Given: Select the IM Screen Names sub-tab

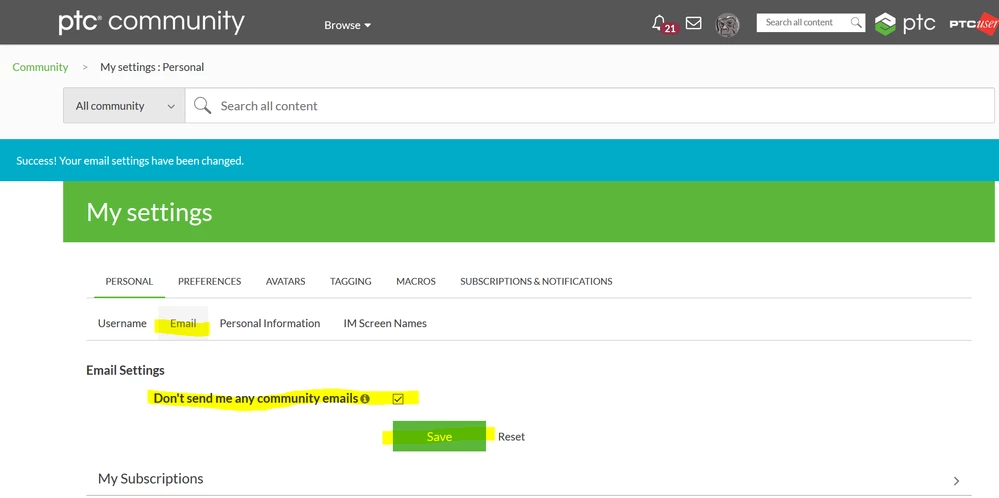Looking at the screenshot, I should (x=385, y=324).
